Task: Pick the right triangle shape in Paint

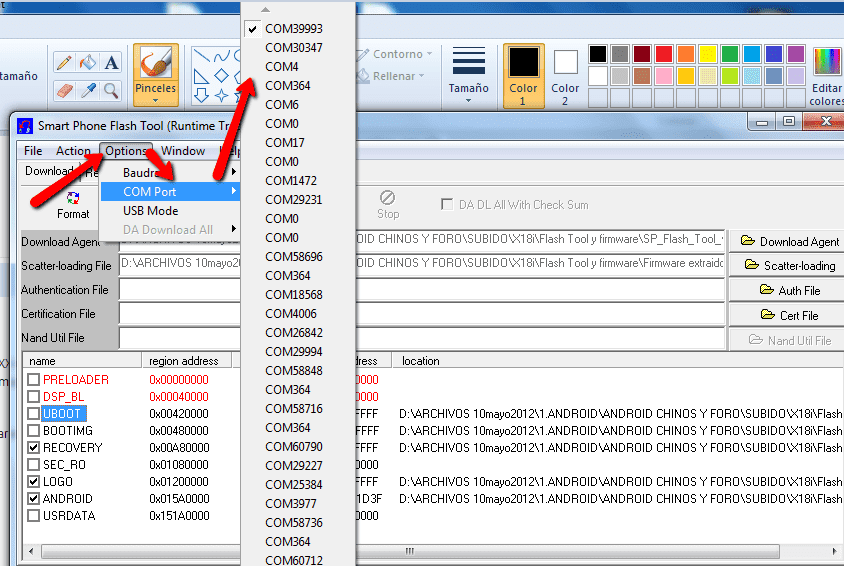Action: pos(201,76)
